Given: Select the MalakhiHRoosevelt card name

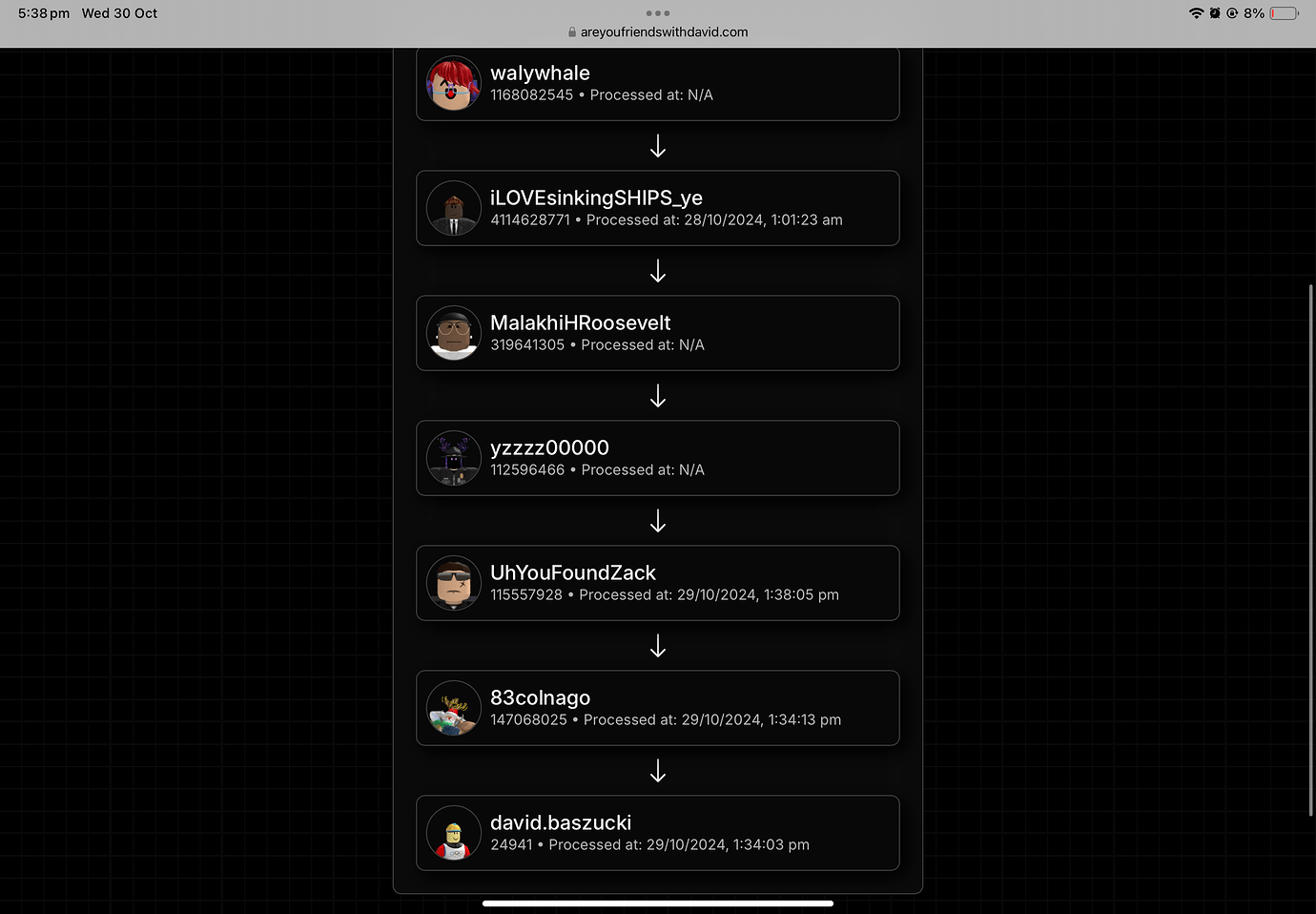Looking at the screenshot, I should pos(580,322).
